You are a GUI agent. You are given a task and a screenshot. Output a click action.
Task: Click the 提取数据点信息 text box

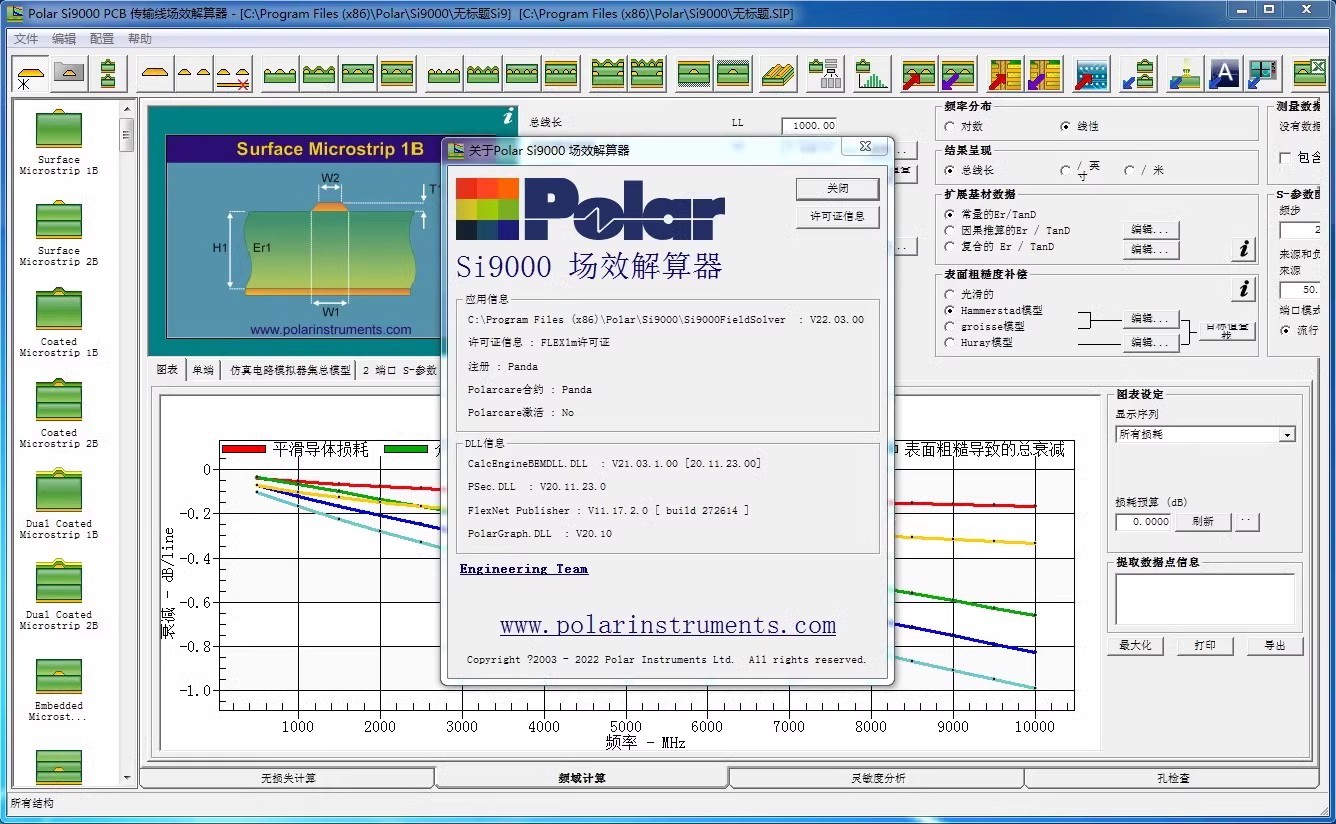[1205, 600]
